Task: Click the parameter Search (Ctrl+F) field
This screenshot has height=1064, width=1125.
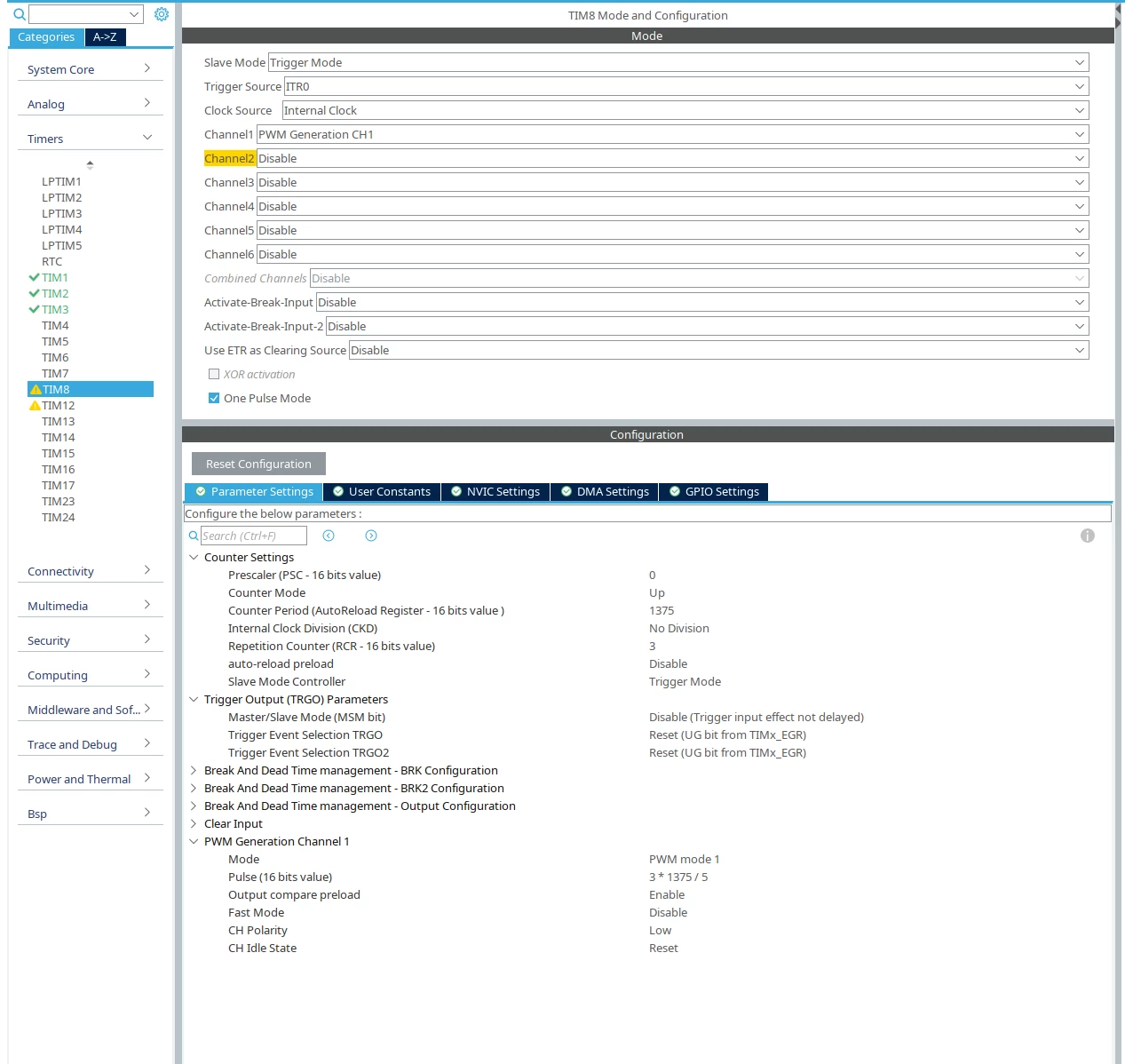Action: [253, 536]
